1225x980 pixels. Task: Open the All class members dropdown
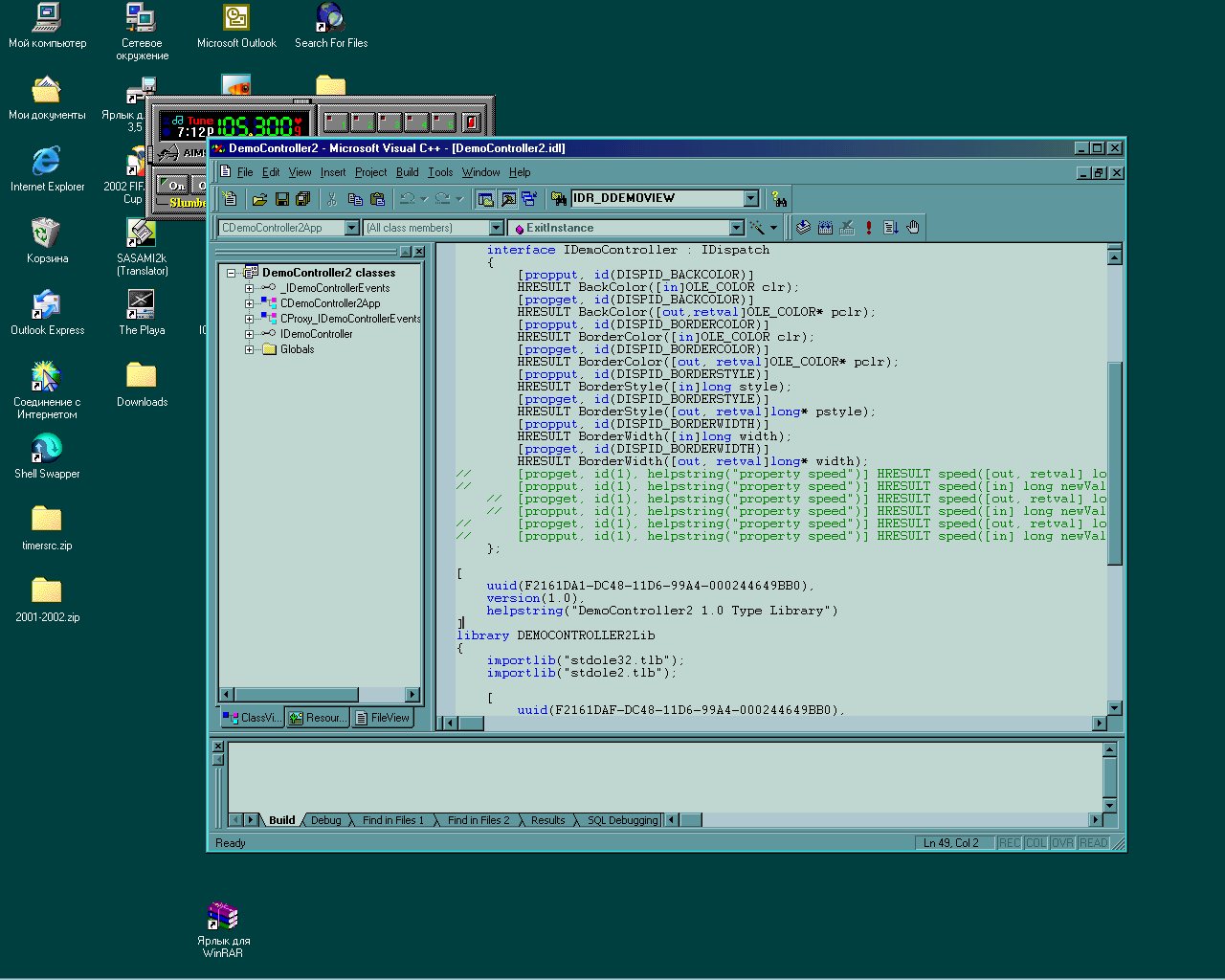coord(496,228)
